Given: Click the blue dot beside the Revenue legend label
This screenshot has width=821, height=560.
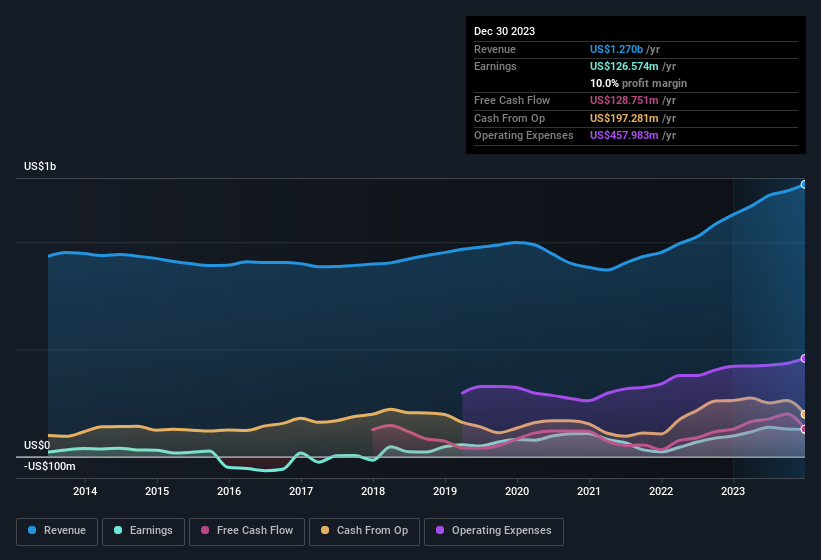Looking at the screenshot, I should pyautogui.click(x=33, y=531).
